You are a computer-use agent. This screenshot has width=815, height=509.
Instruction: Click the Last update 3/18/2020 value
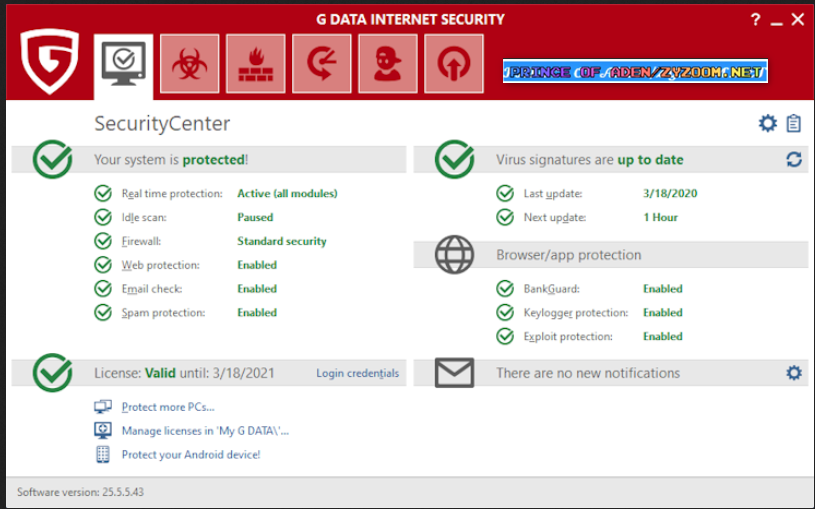(670, 193)
